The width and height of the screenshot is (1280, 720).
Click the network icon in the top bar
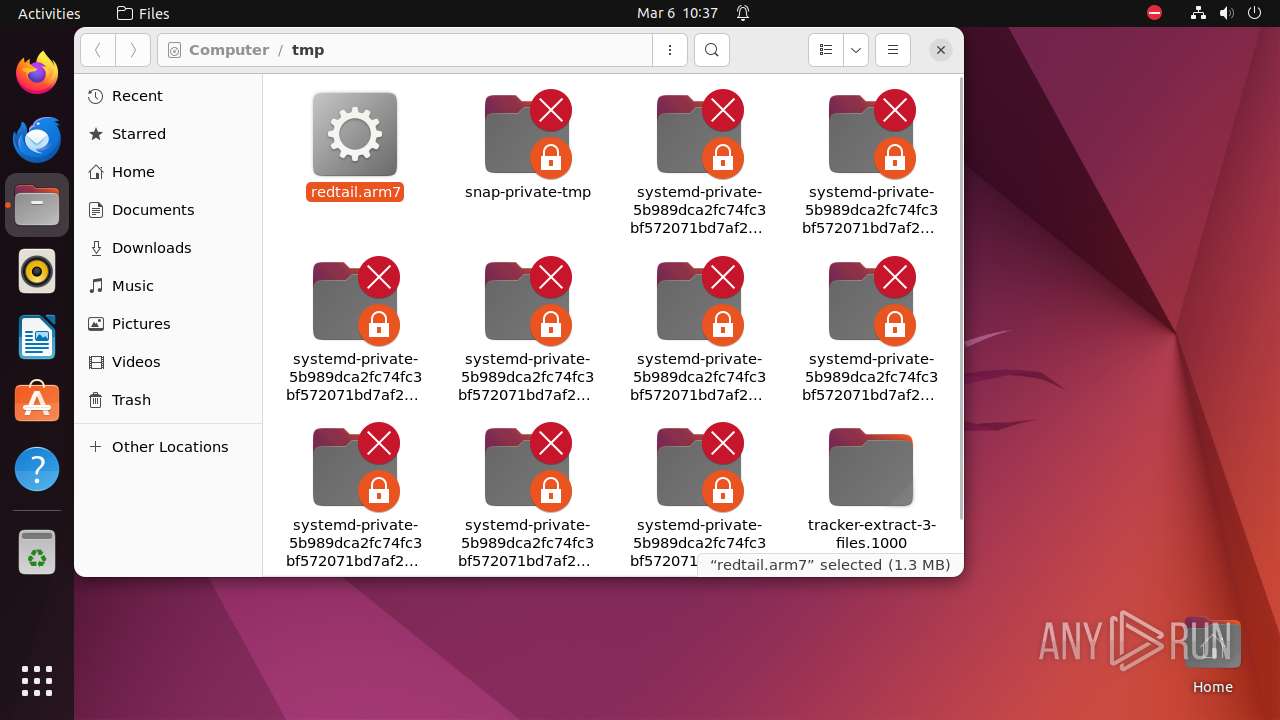click(x=1198, y=13)
